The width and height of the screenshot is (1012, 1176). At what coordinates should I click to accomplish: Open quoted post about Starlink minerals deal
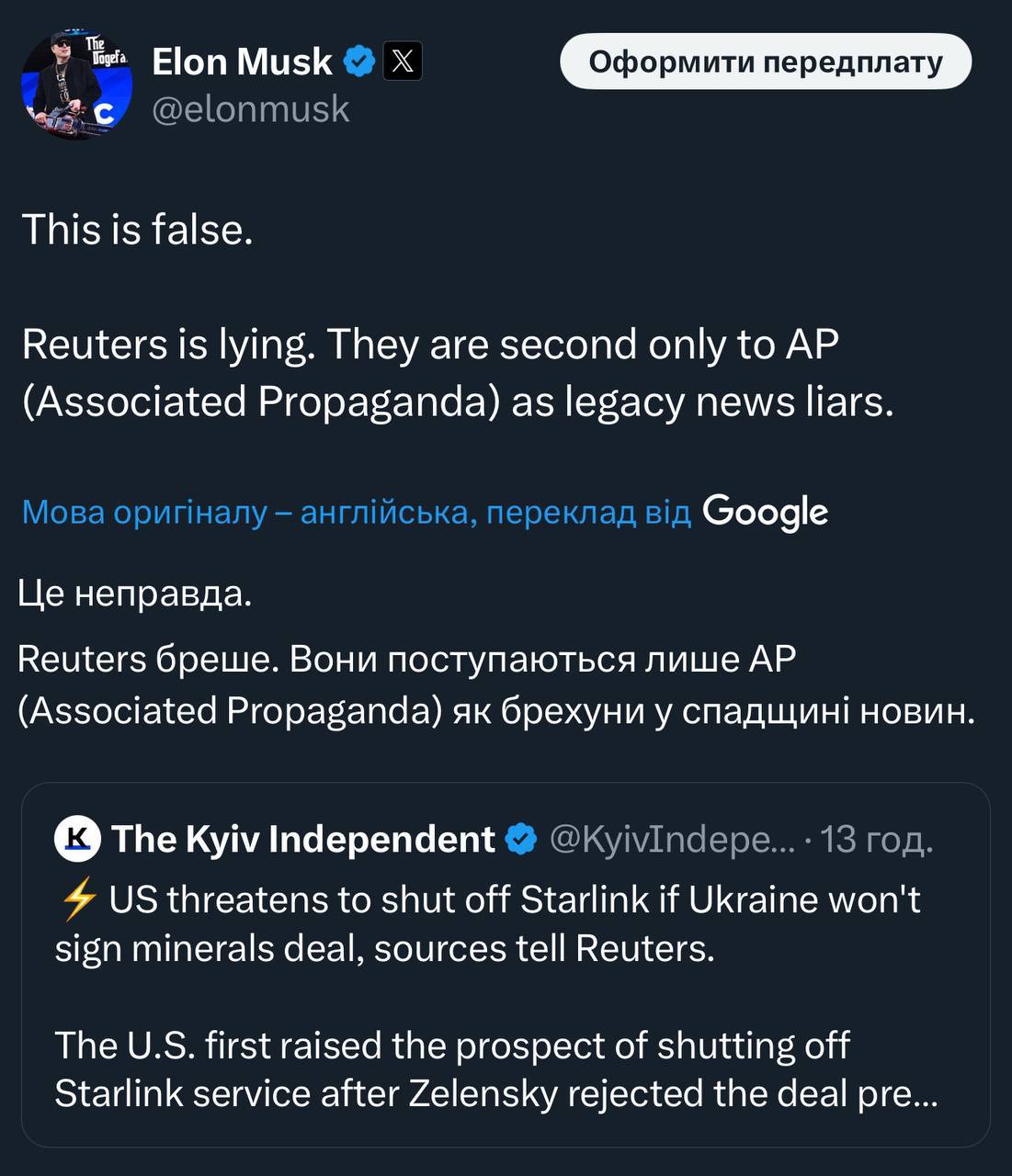click(506, 923)
